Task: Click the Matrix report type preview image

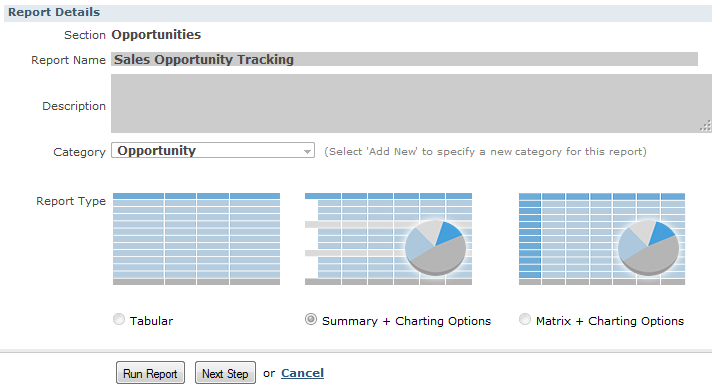Action: coord(602,239)
